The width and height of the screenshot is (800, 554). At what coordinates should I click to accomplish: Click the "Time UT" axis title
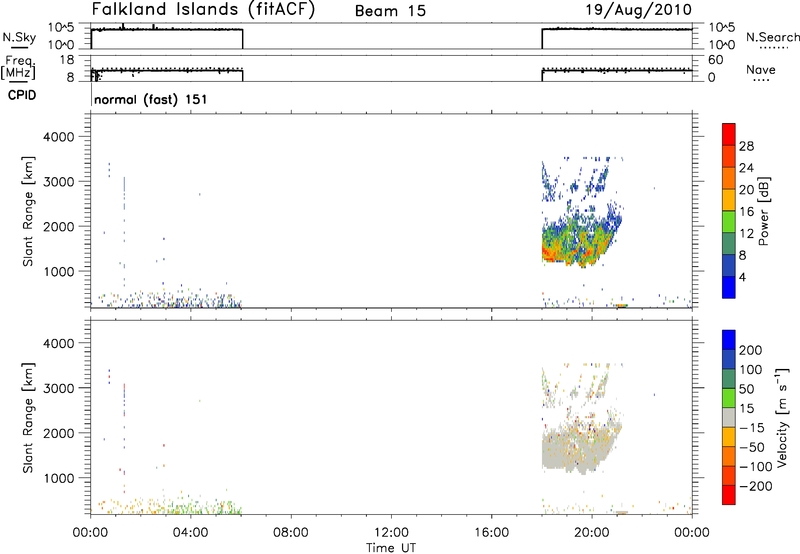[391, 548]
